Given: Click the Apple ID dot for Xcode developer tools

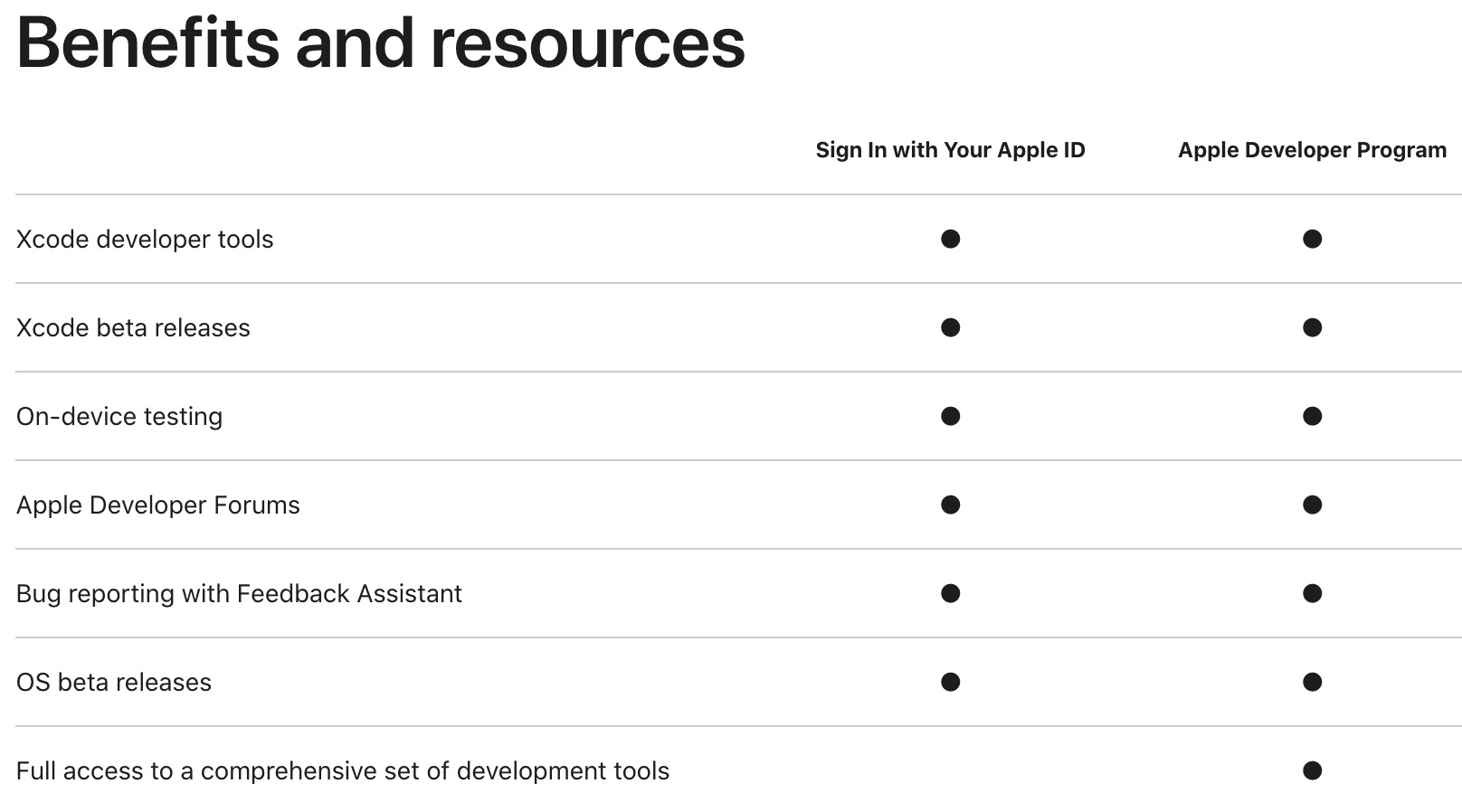Looking at the screenshot, I should pyautogui.click(x=950, y=239).
